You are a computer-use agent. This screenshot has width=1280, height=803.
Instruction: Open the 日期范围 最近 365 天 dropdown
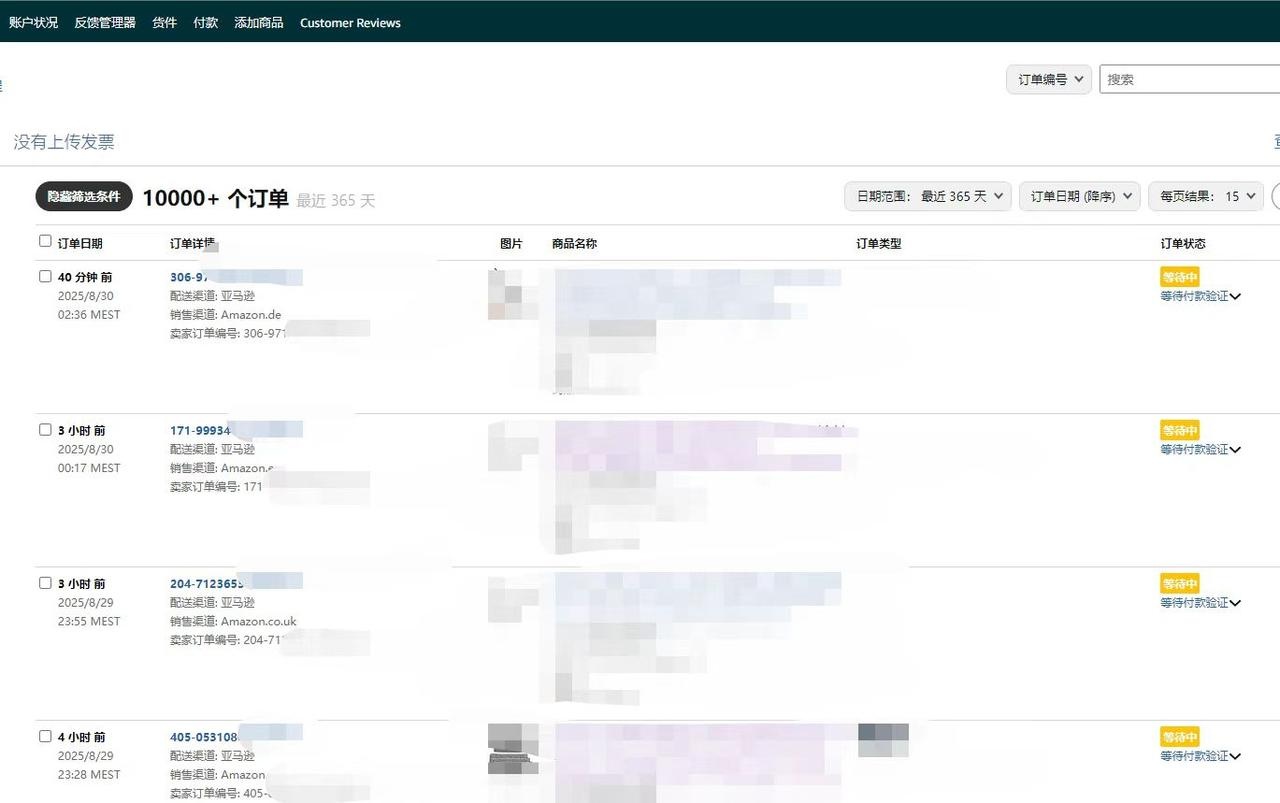coord(928,196)
